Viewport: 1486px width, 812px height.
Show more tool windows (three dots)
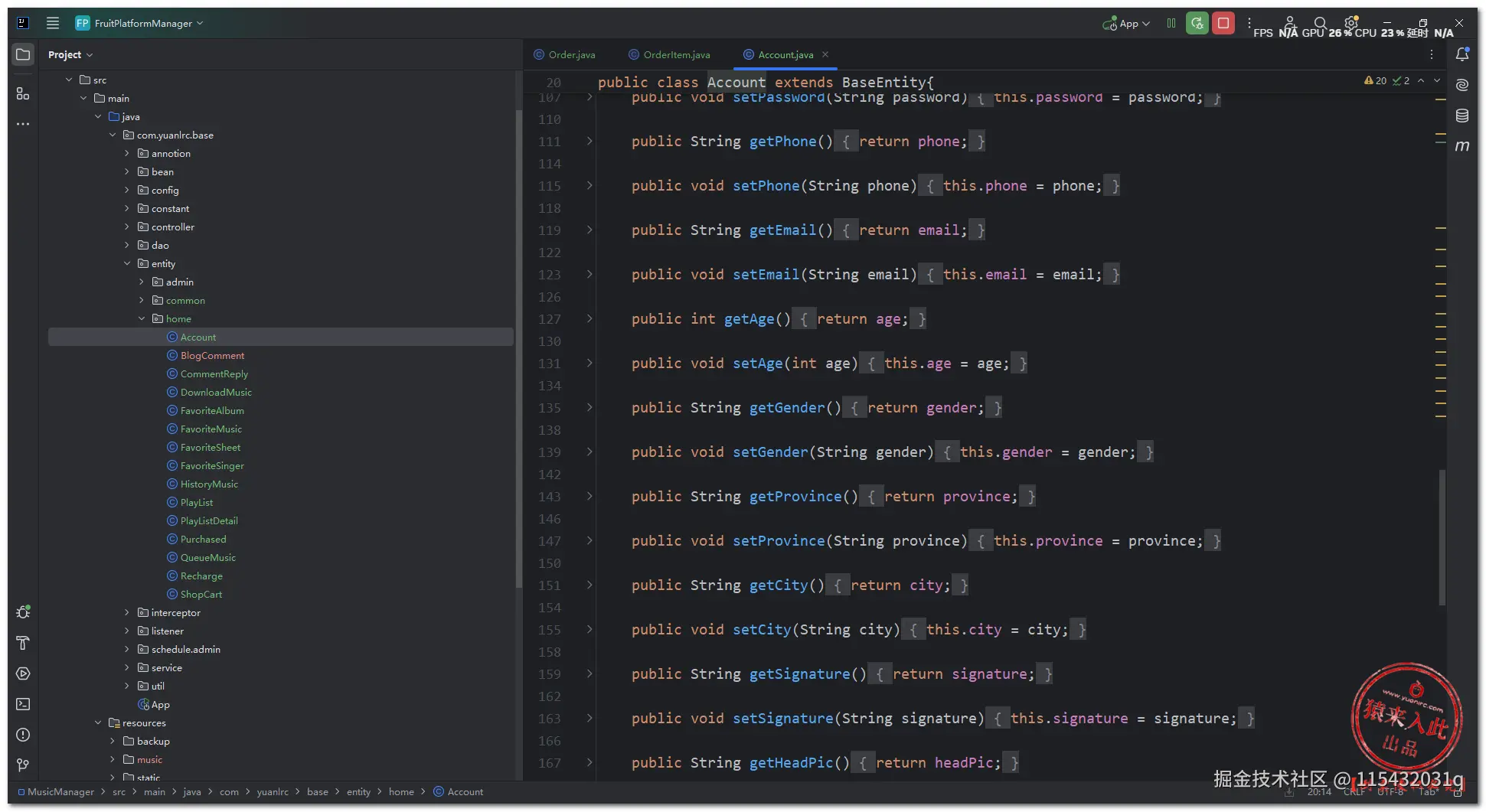(x=23, y=124)
